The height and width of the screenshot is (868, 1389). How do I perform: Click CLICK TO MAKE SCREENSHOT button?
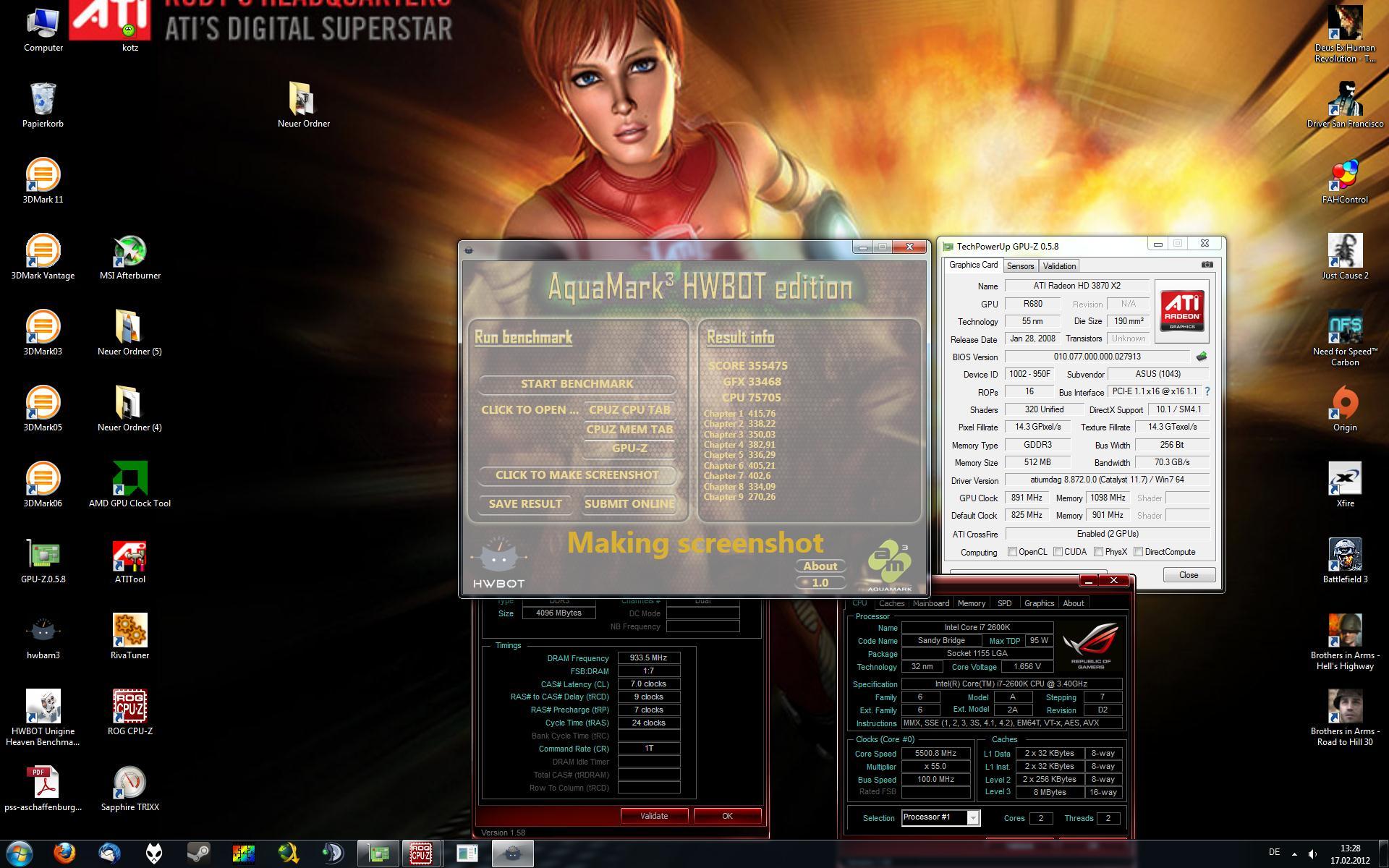(577, 475)
